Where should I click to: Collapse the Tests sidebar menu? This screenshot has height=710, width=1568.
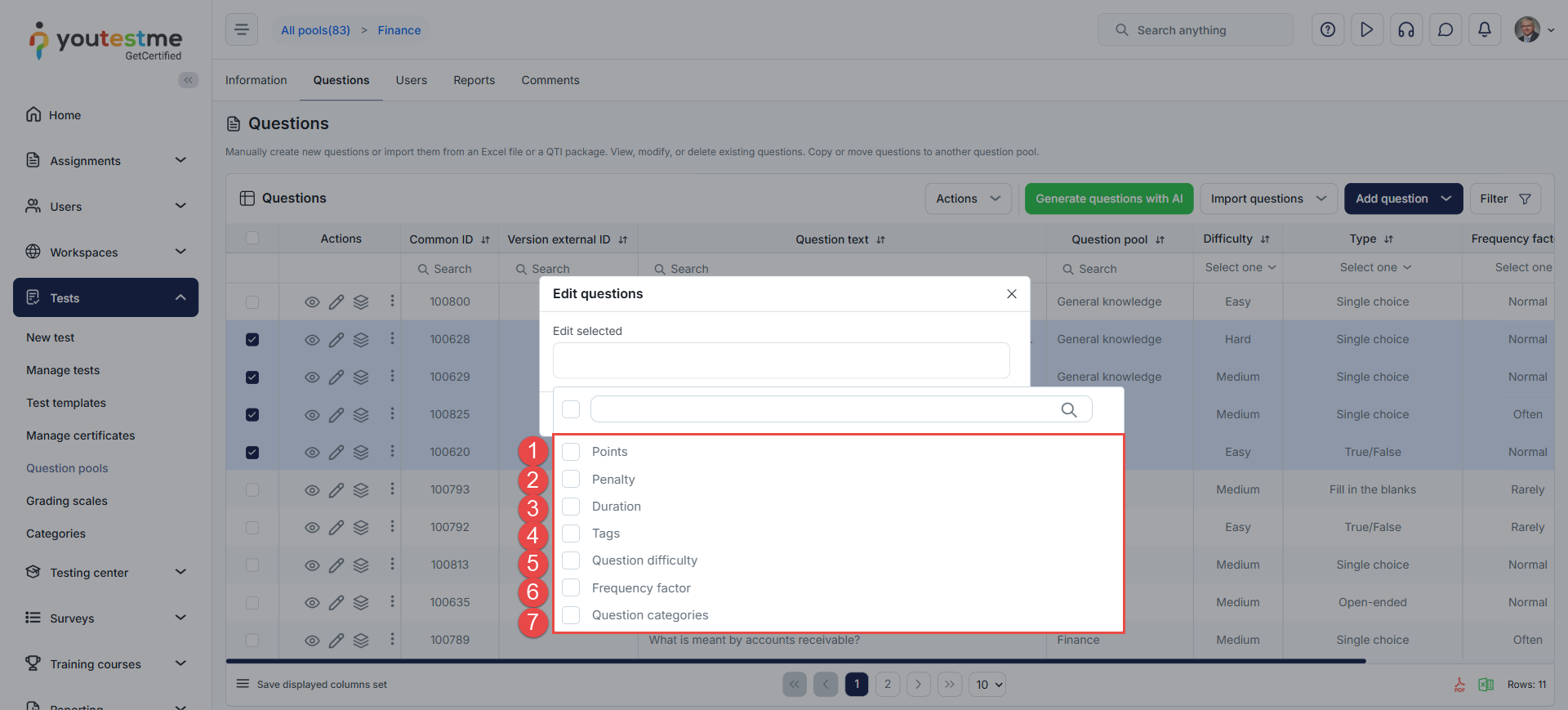[x=106, y=297]
